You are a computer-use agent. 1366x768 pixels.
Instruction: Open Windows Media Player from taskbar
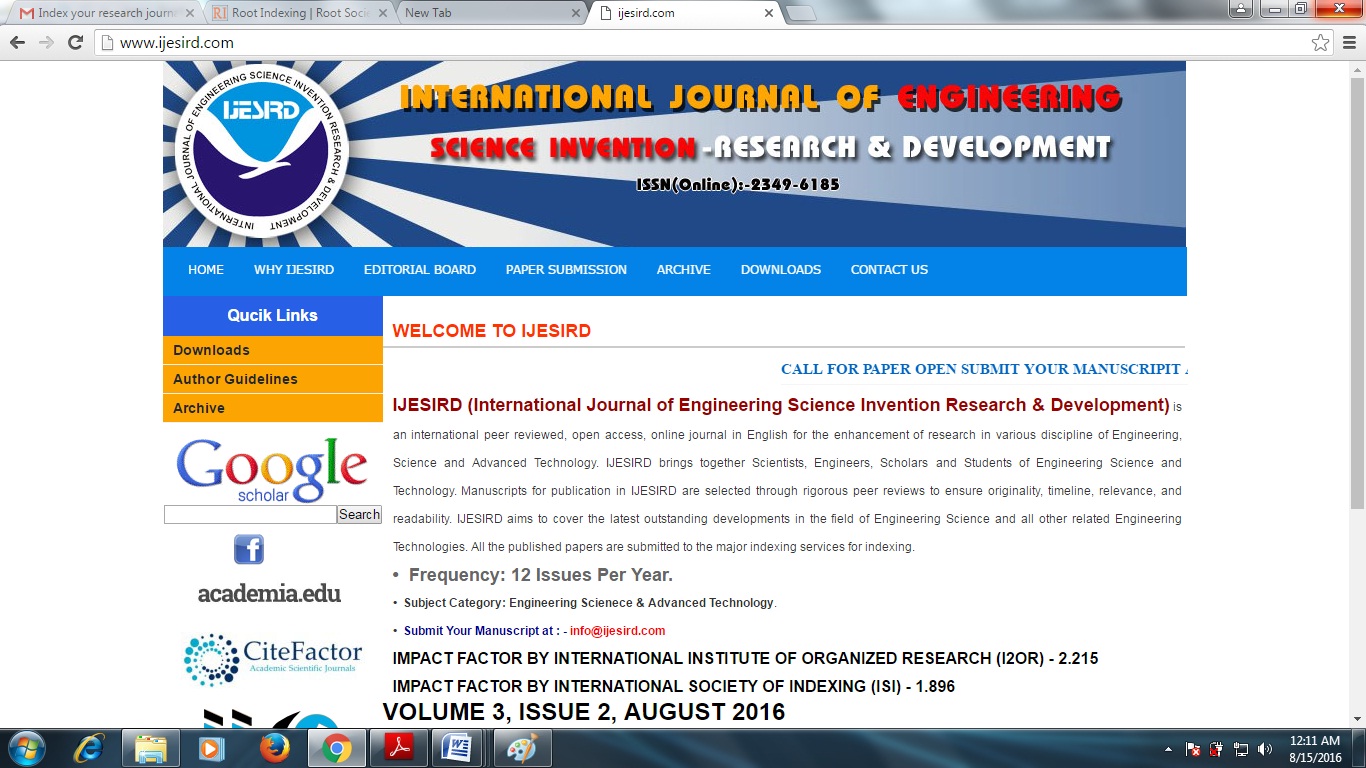click(x=211, y=748)
